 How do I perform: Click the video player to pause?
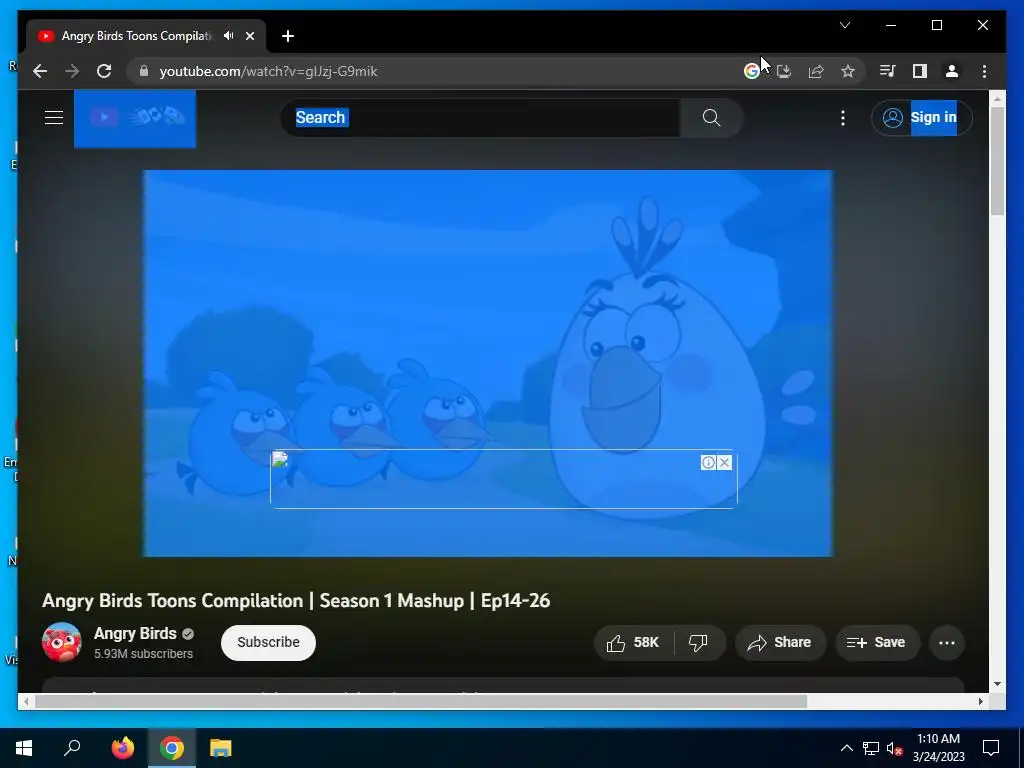(x=488, y=363)
